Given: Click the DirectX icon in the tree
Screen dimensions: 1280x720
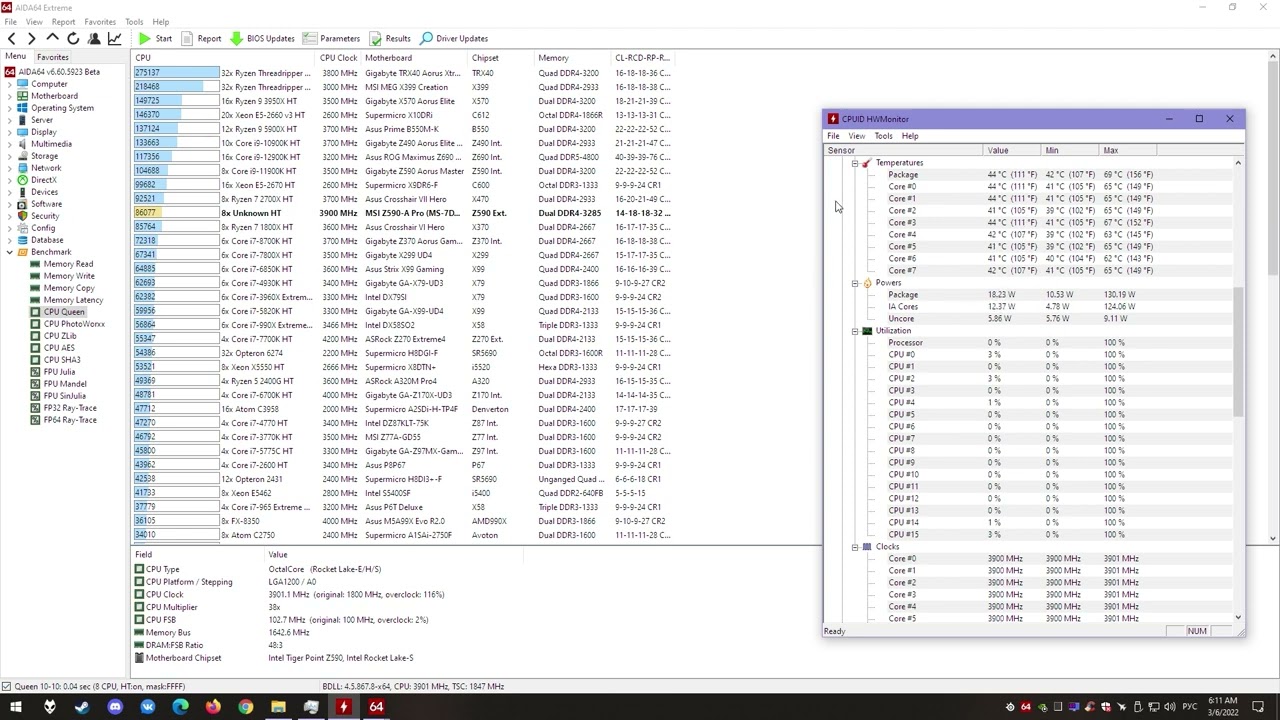Looking at the screenshot, I should click(23, 180).
